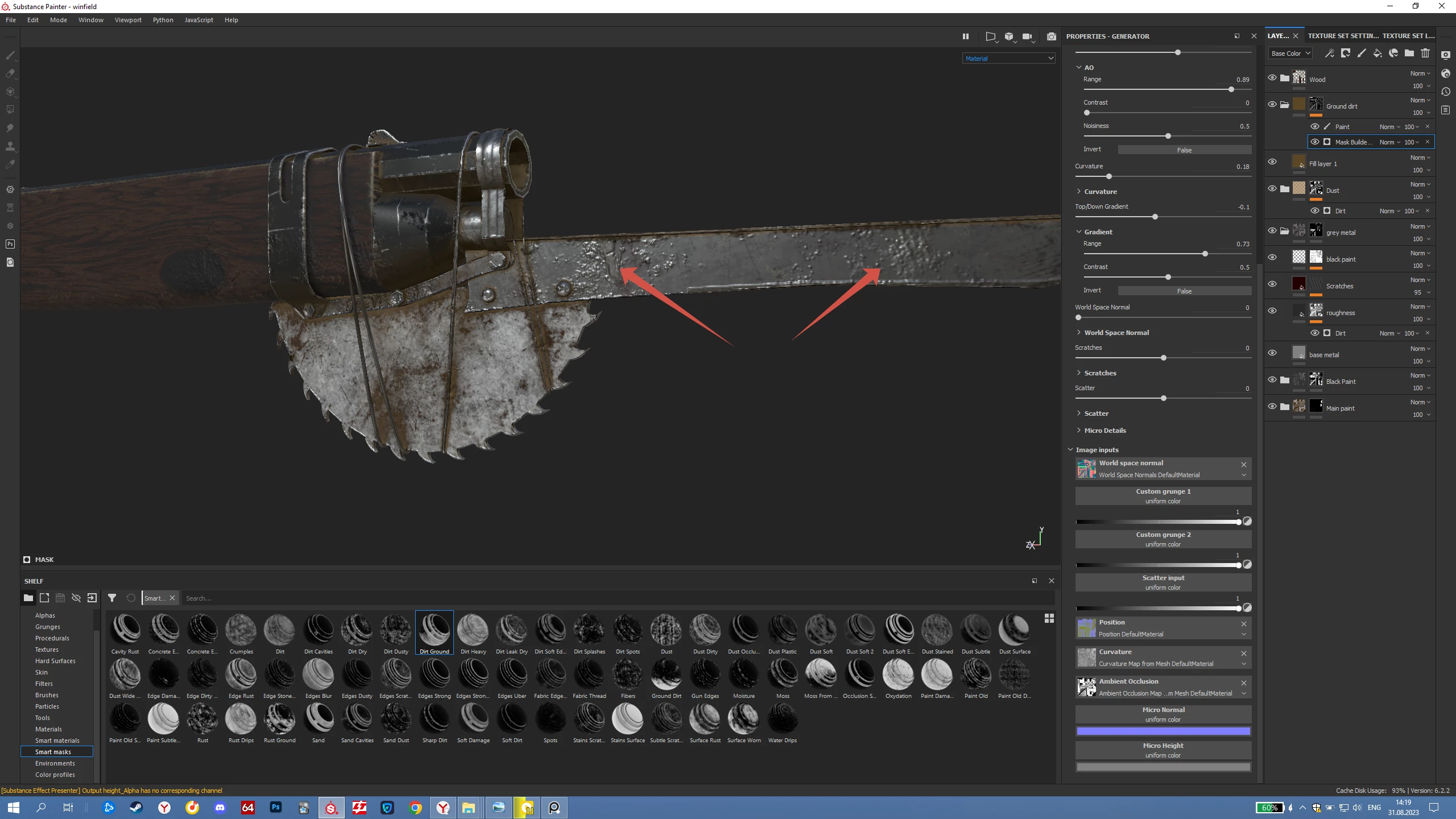The height and width of the screenshot is (819, 1456).
Task: Click the camera screenshot icon in viewport
Action: pyautogui.click(x=1052, y=36)
